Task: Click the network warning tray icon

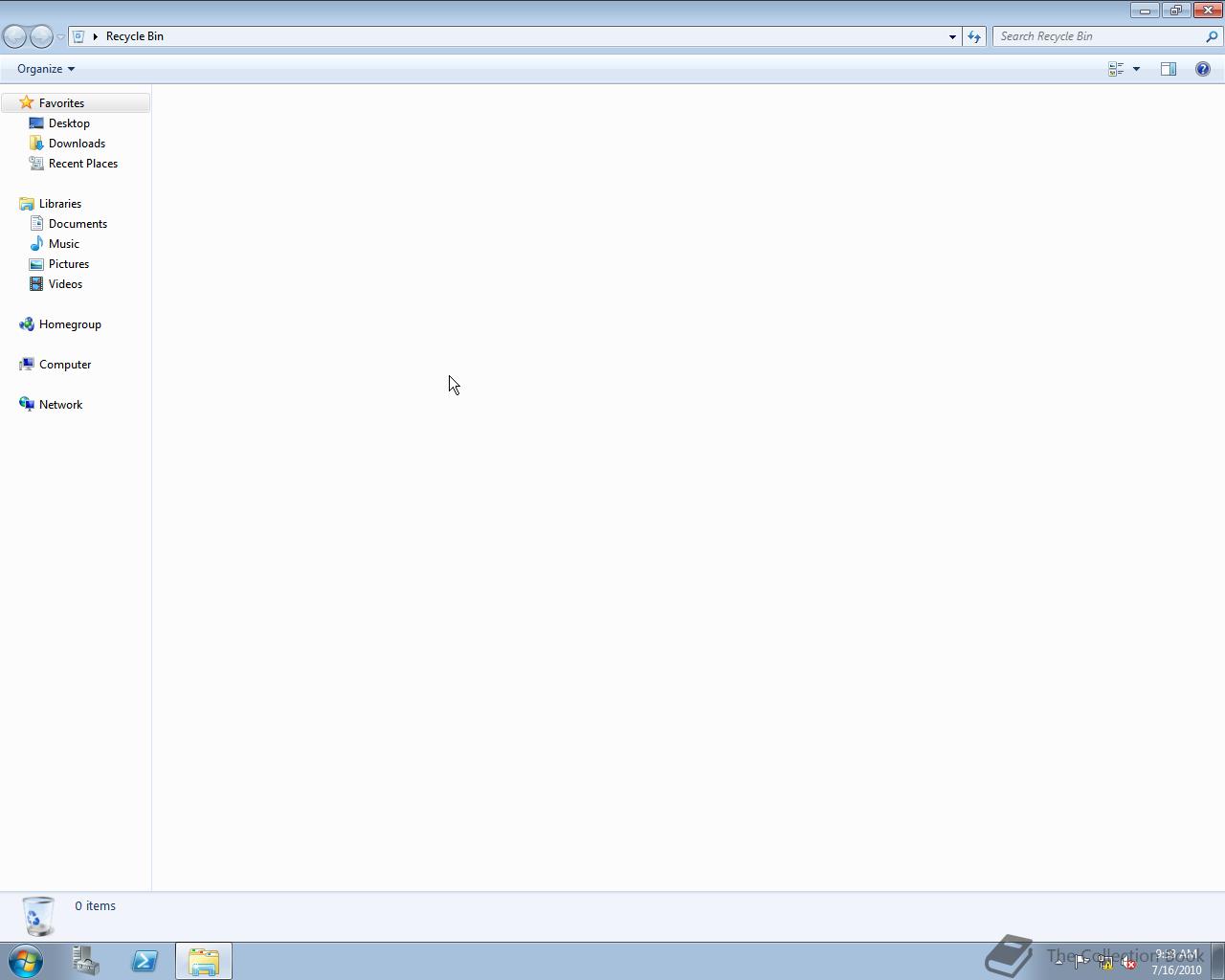Action: (1104, 963)
